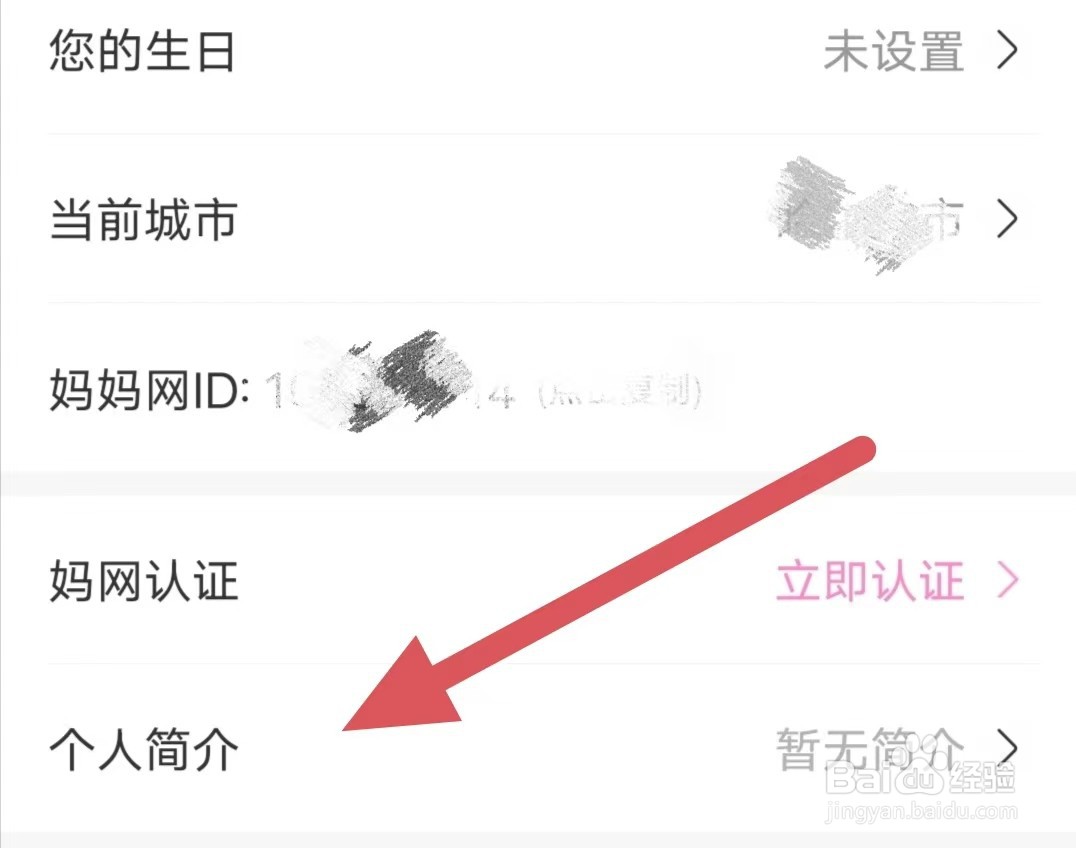This screenshot has width=1076, height=848.
Task: Expand the chevron next to 未设置
Action: pyautogui.click(x=1007, y=51)
